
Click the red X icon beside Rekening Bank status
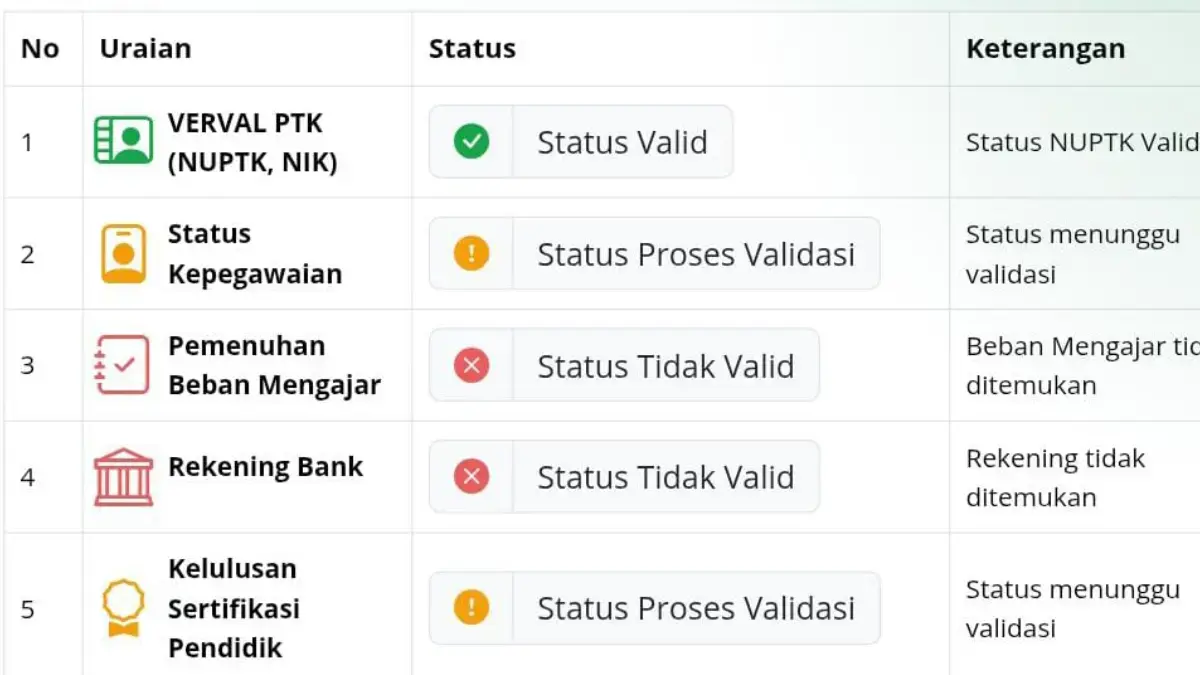coord(470,477)
